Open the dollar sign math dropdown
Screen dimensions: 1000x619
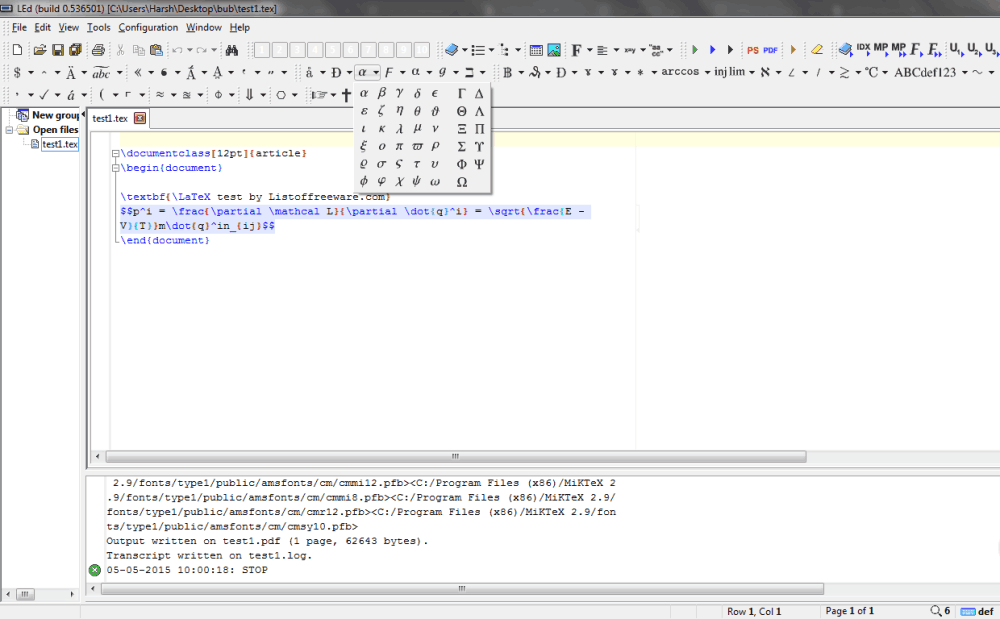coord(30,73)
